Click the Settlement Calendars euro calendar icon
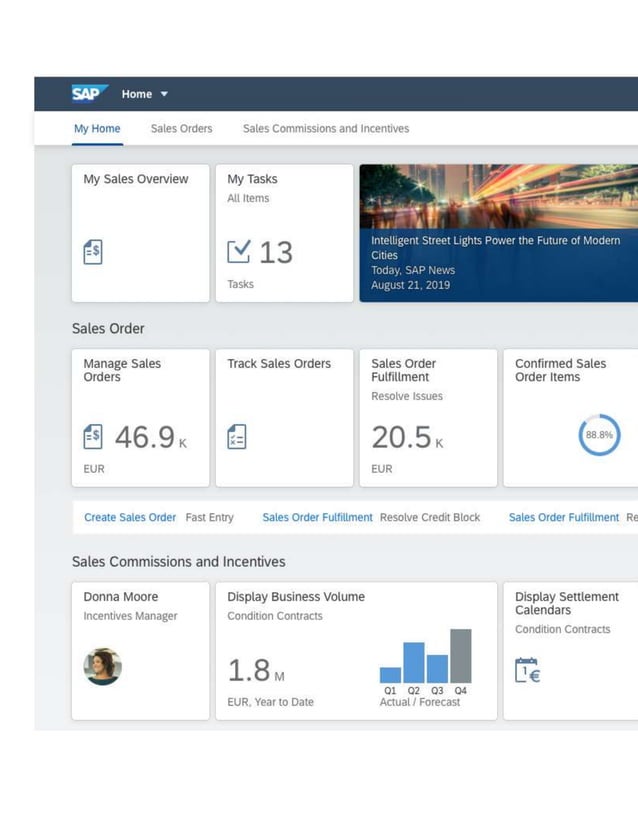The width and height of the screenshot is (638, 826). click(527, 670)
